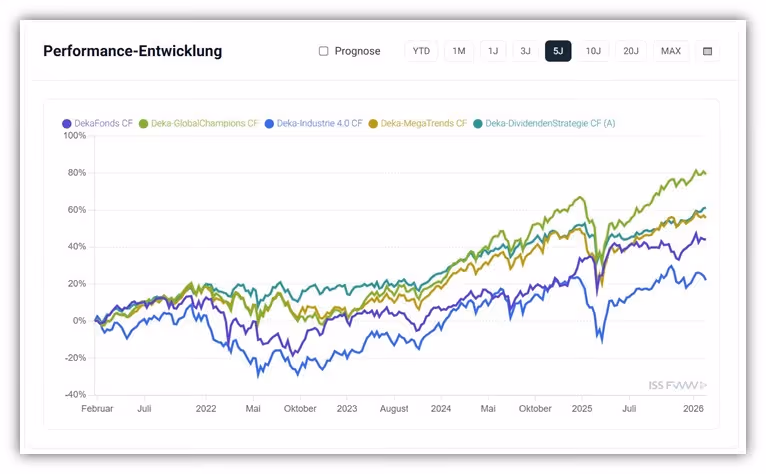Screen dimensions: 766x474
Task: Select the YTD time range
Action: pos(421,51)
